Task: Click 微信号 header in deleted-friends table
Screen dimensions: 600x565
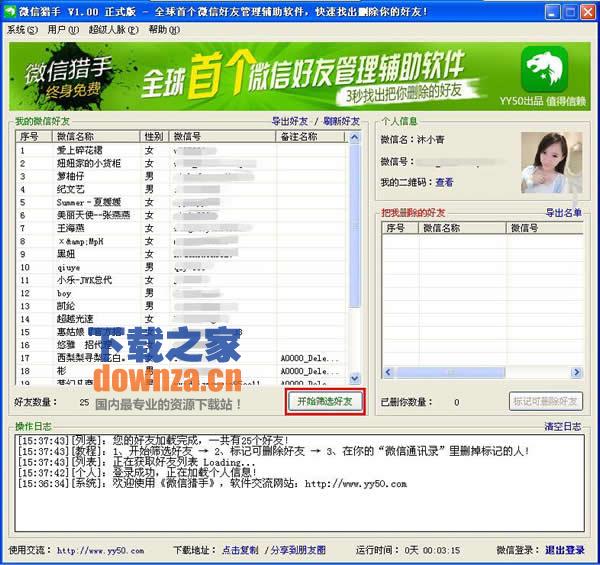Action: [545, 228]
